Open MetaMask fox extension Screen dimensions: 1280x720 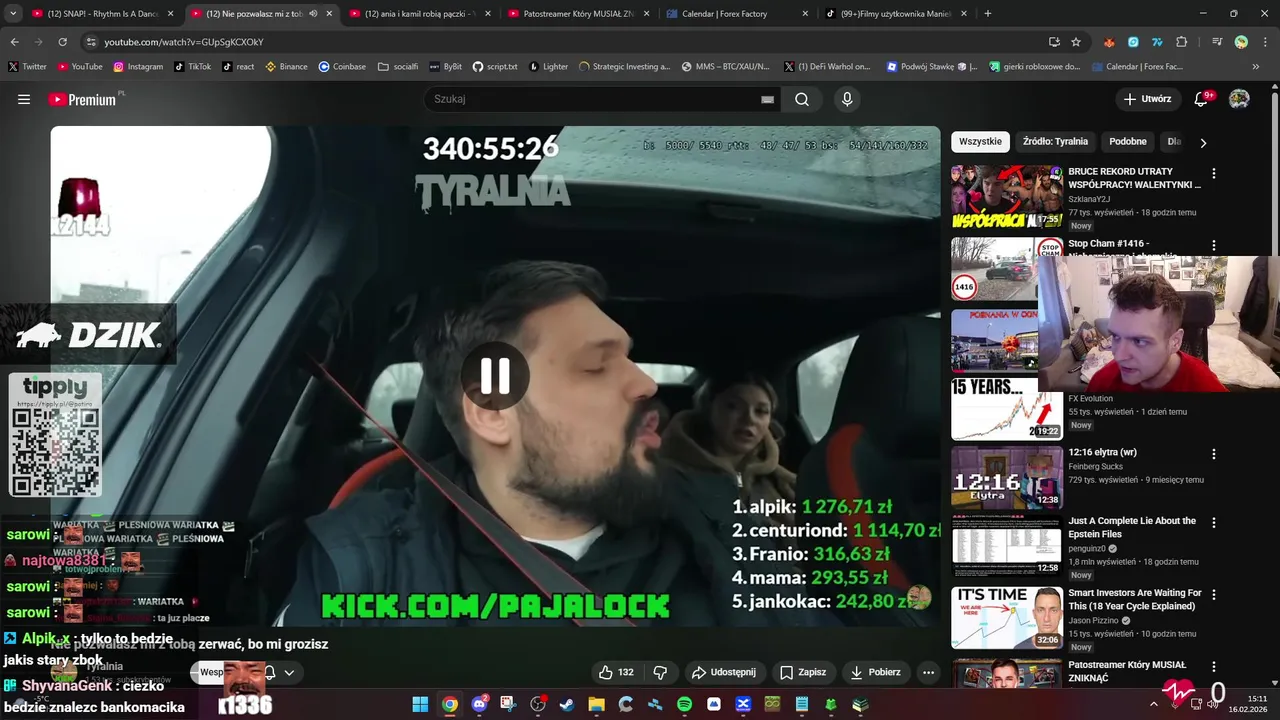(x=1109, y=42)
